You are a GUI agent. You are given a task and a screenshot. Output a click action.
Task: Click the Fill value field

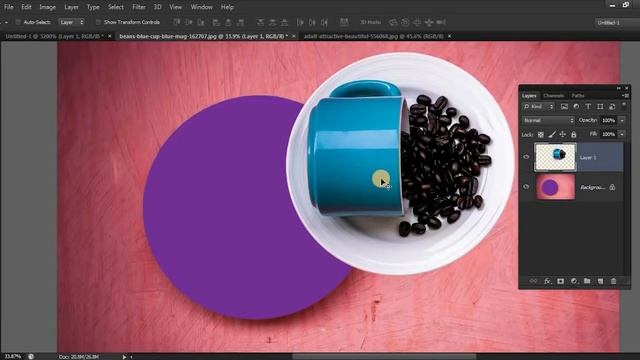coord(609,134)
